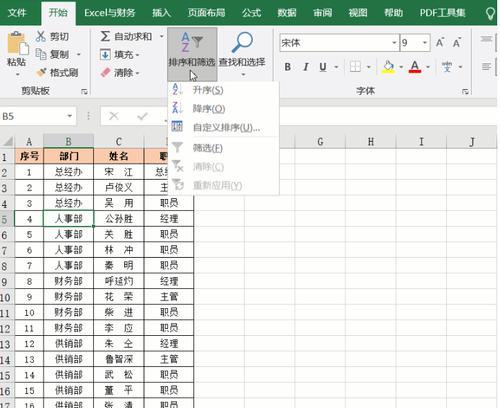Expand underline style arrow

point(336,67)
